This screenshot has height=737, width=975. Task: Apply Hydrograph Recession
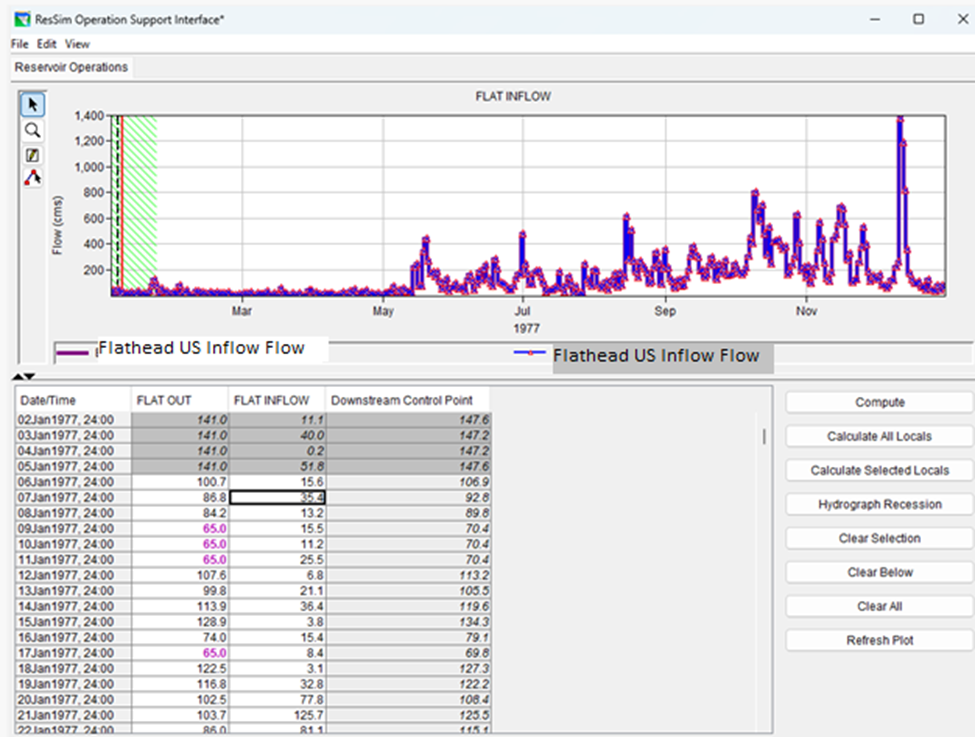click(879, 505)
